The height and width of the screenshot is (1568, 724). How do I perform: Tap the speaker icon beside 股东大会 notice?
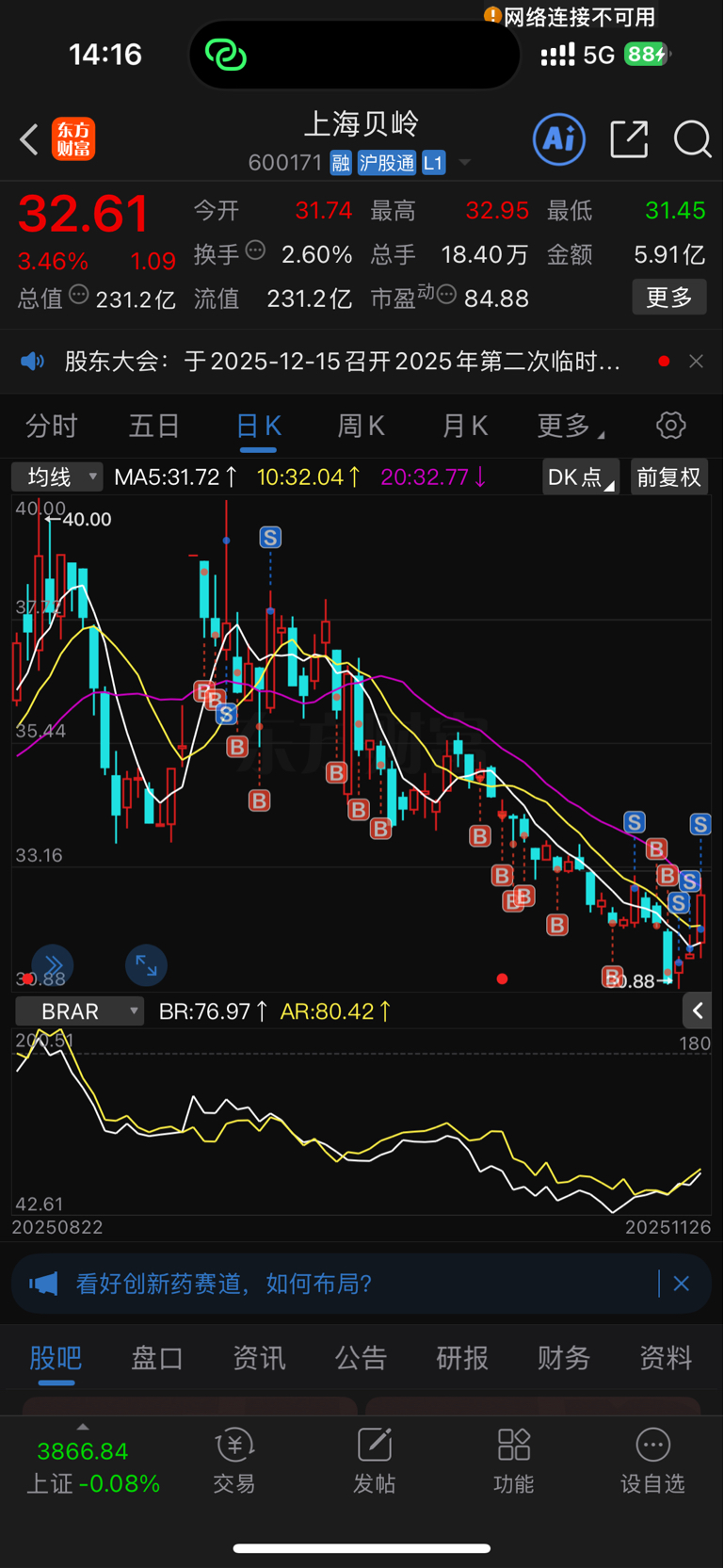(x=33, y=362)
